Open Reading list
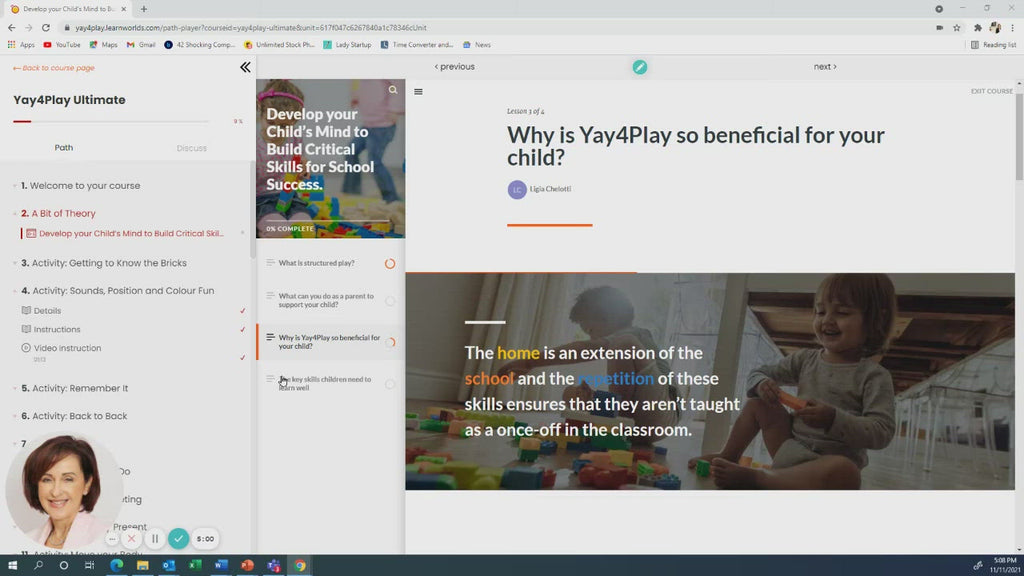This screenshot has height=576, width=1024. (x=993, y=44)
